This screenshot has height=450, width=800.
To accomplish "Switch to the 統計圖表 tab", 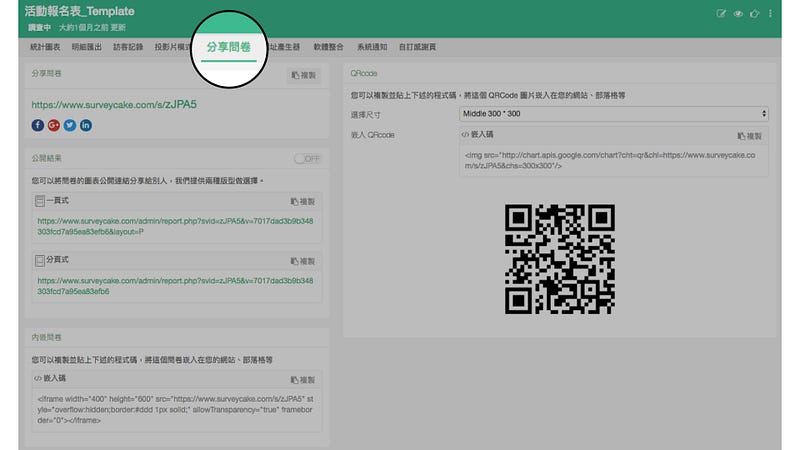I will tap(45, 47).
